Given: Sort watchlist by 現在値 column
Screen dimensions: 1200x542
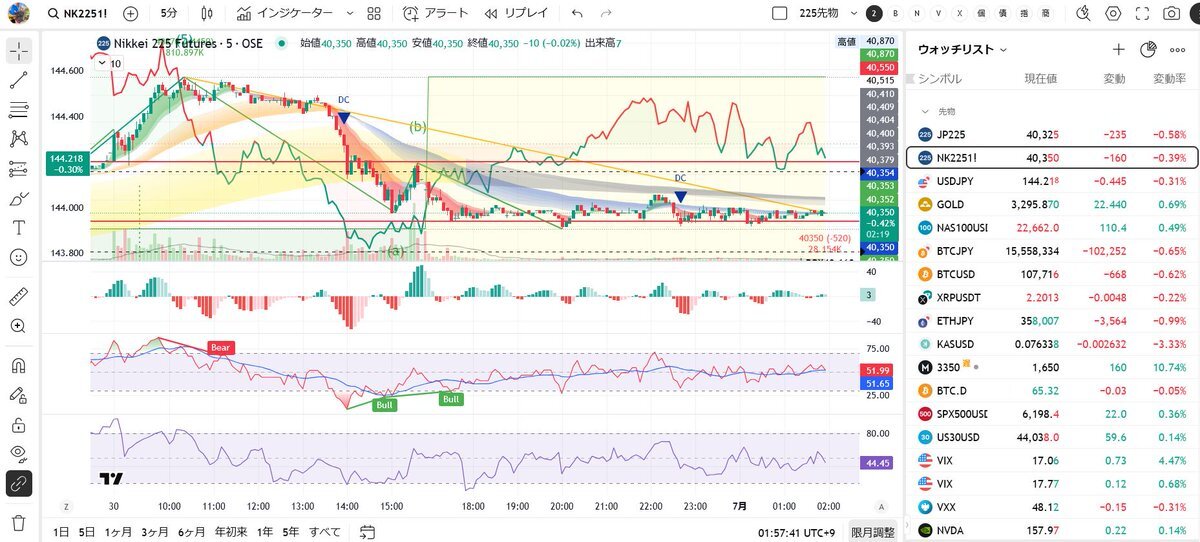Looking at the screenshot, I should click(x=1040, y=78).
